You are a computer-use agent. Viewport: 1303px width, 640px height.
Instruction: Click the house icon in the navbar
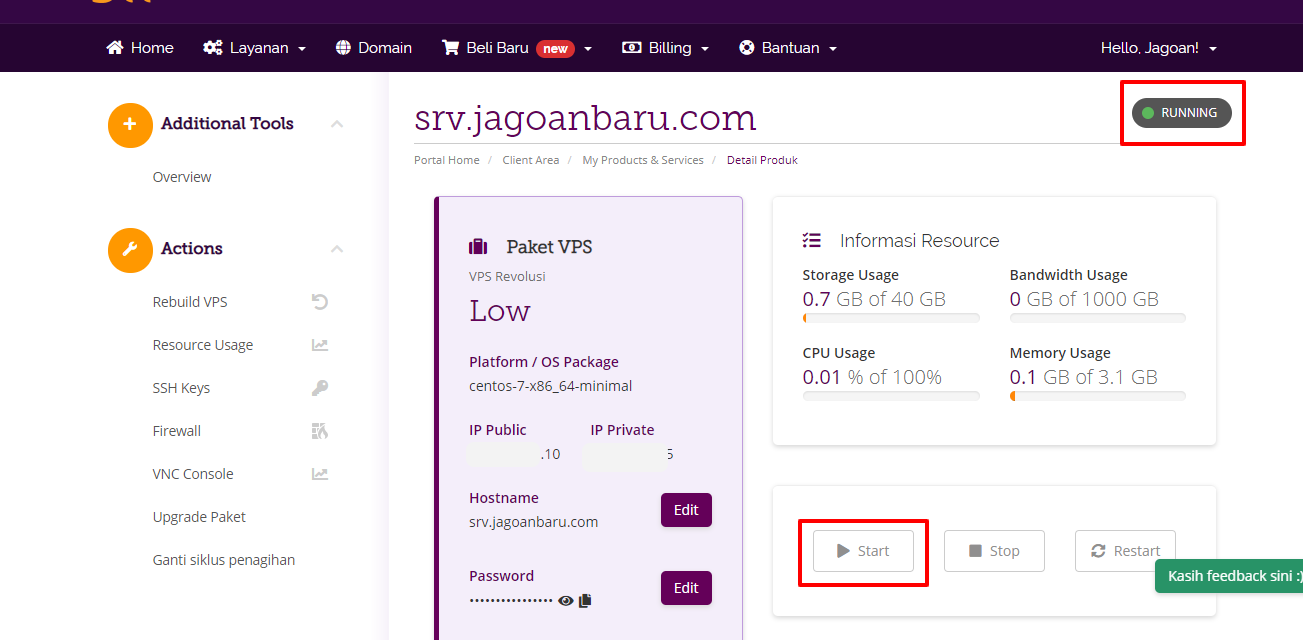115,48
